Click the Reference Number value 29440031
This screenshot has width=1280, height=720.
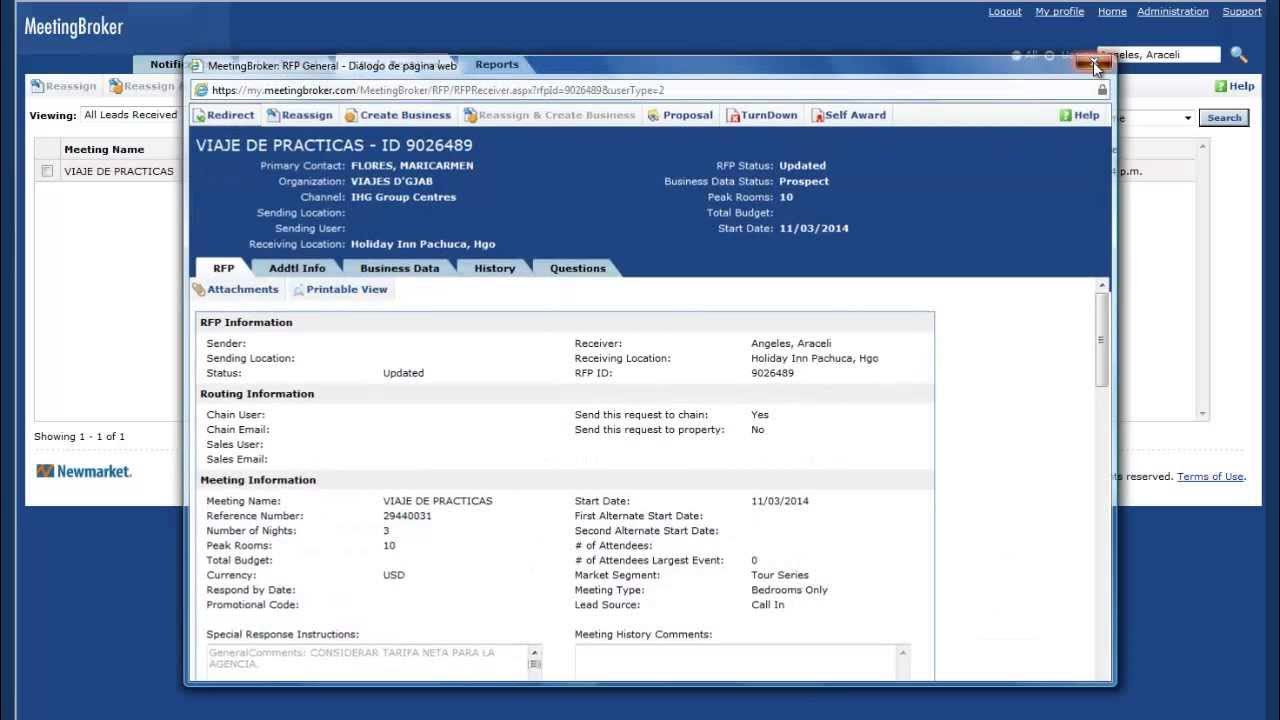point(407,516)
